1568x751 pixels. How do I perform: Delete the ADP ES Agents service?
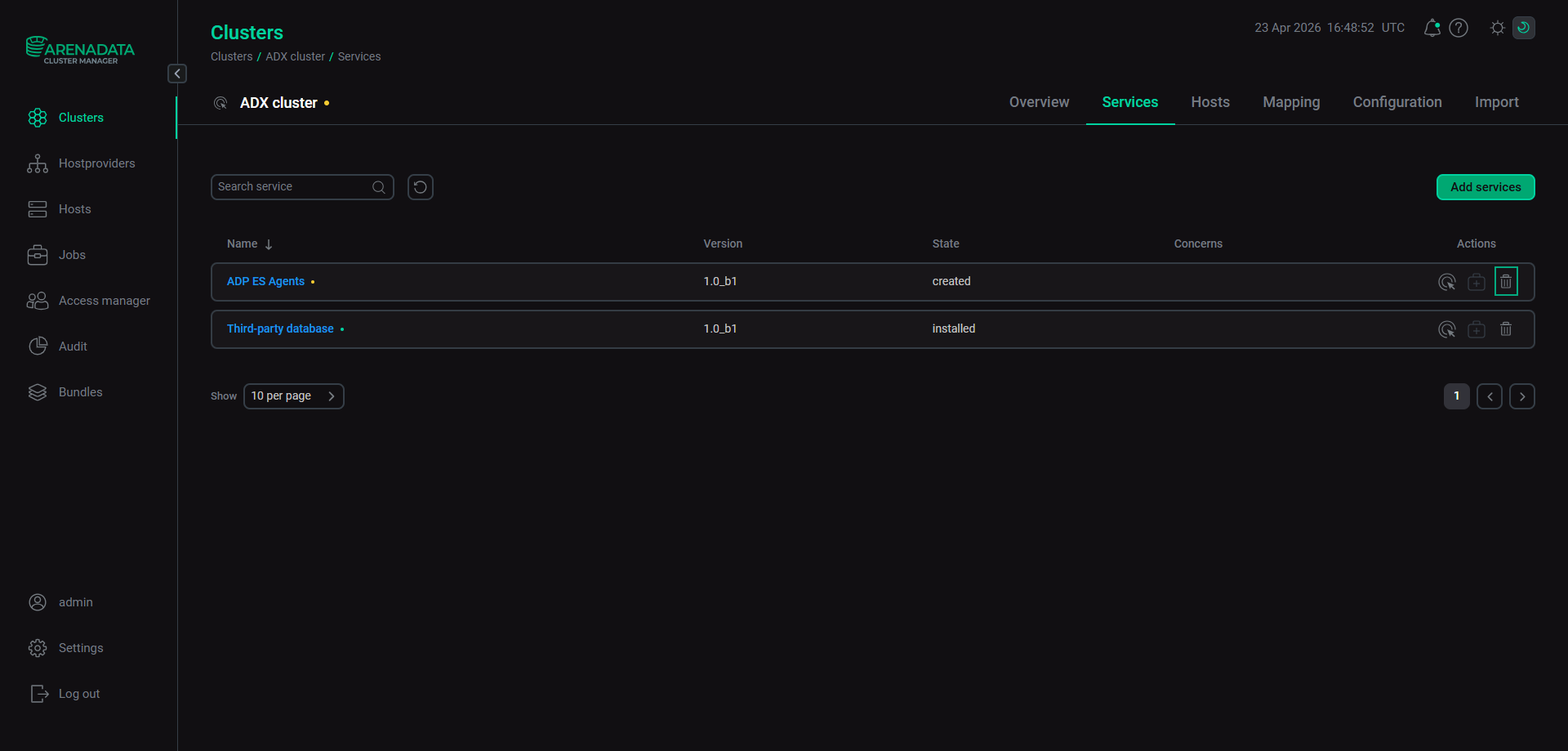coord(1506,282)
